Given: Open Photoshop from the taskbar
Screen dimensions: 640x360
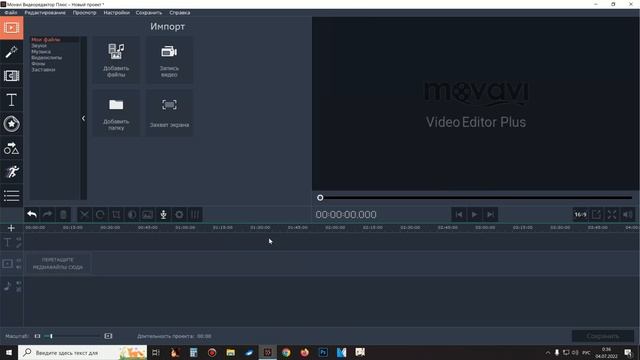Looking at the screenshot, I should 323,352.
